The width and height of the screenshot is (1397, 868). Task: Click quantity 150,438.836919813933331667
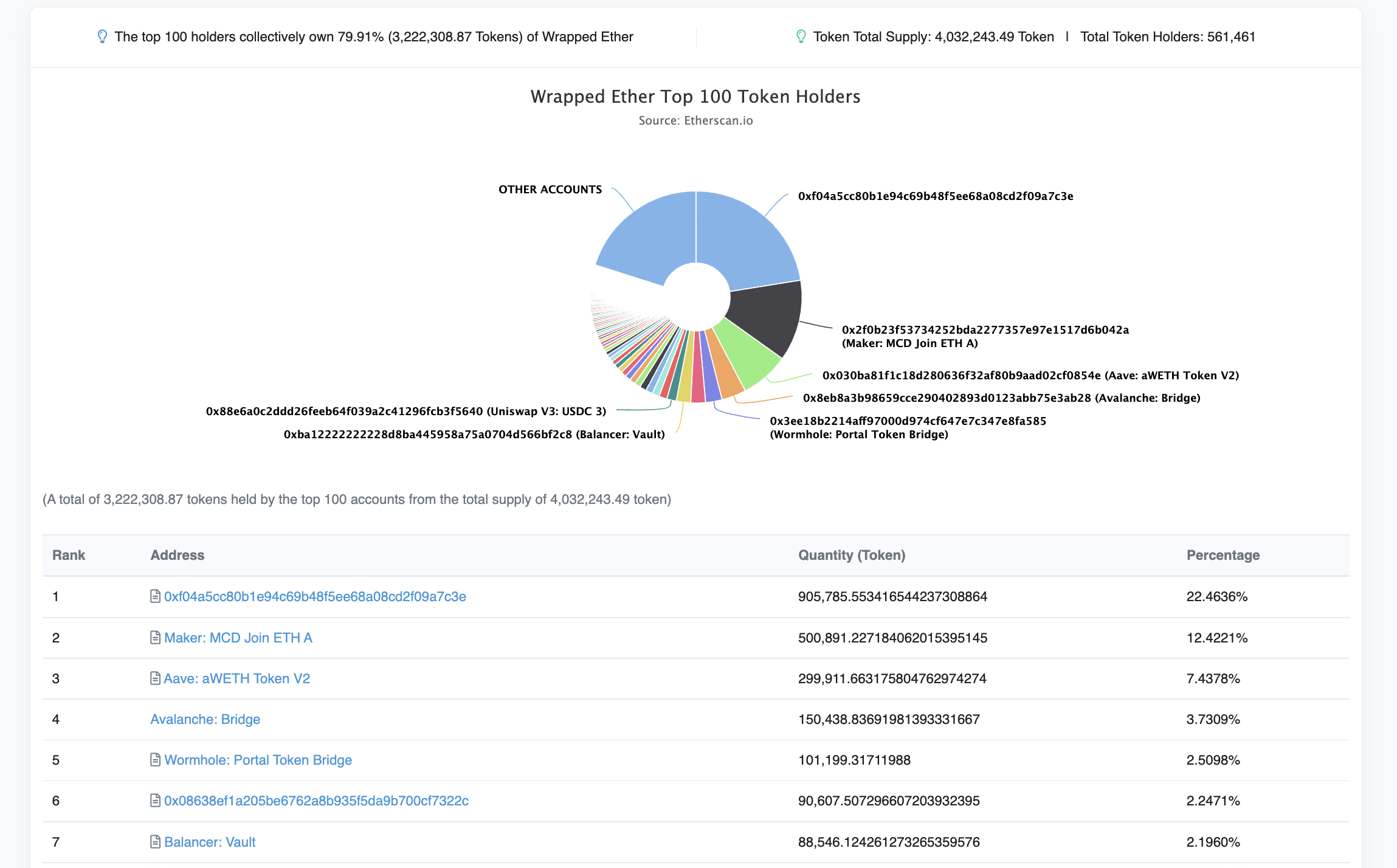click(x=889, y=719)
